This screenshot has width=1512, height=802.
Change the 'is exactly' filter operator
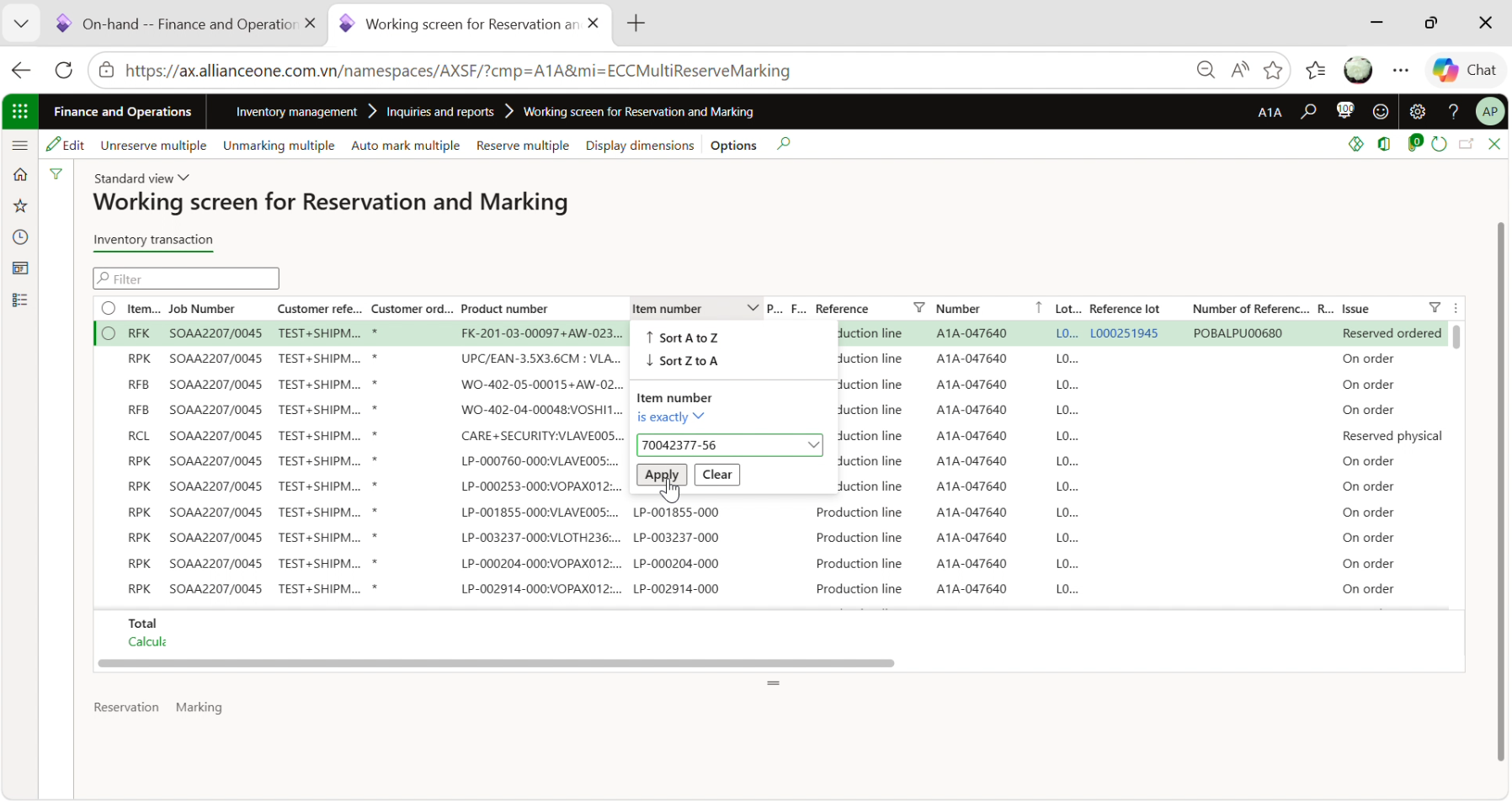[670, 417]
